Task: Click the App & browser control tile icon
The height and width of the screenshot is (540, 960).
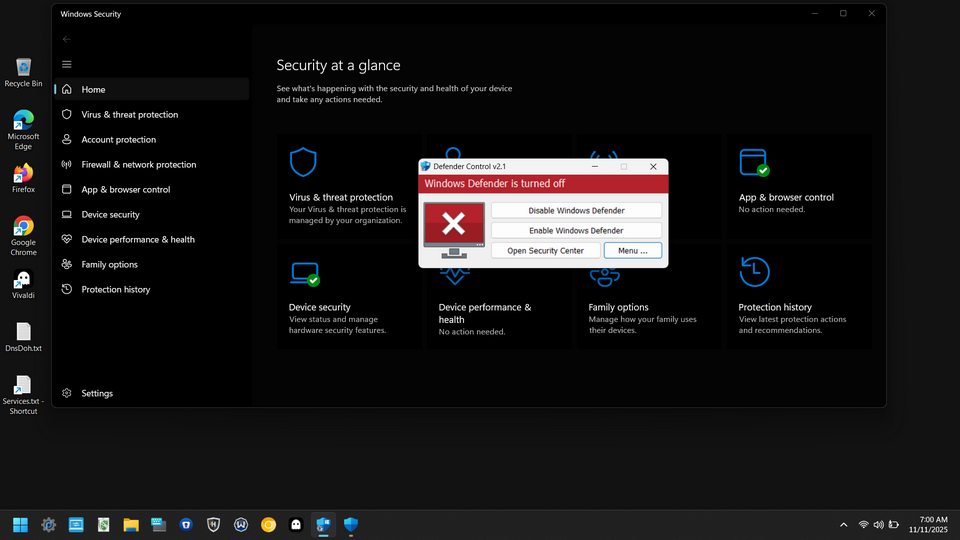Action: coord(754,163)
